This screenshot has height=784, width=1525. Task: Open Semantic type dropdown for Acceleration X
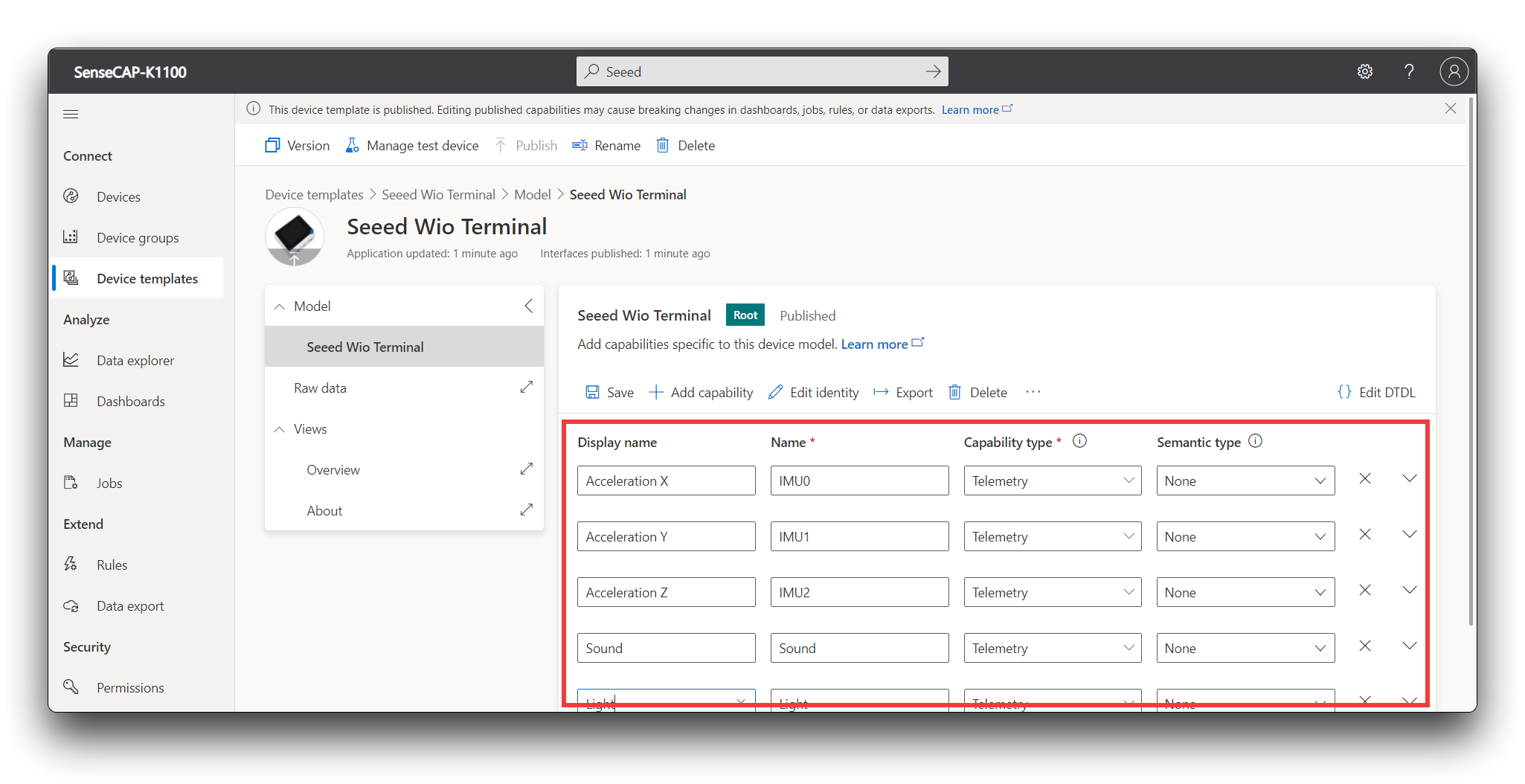pos(1246,481)
